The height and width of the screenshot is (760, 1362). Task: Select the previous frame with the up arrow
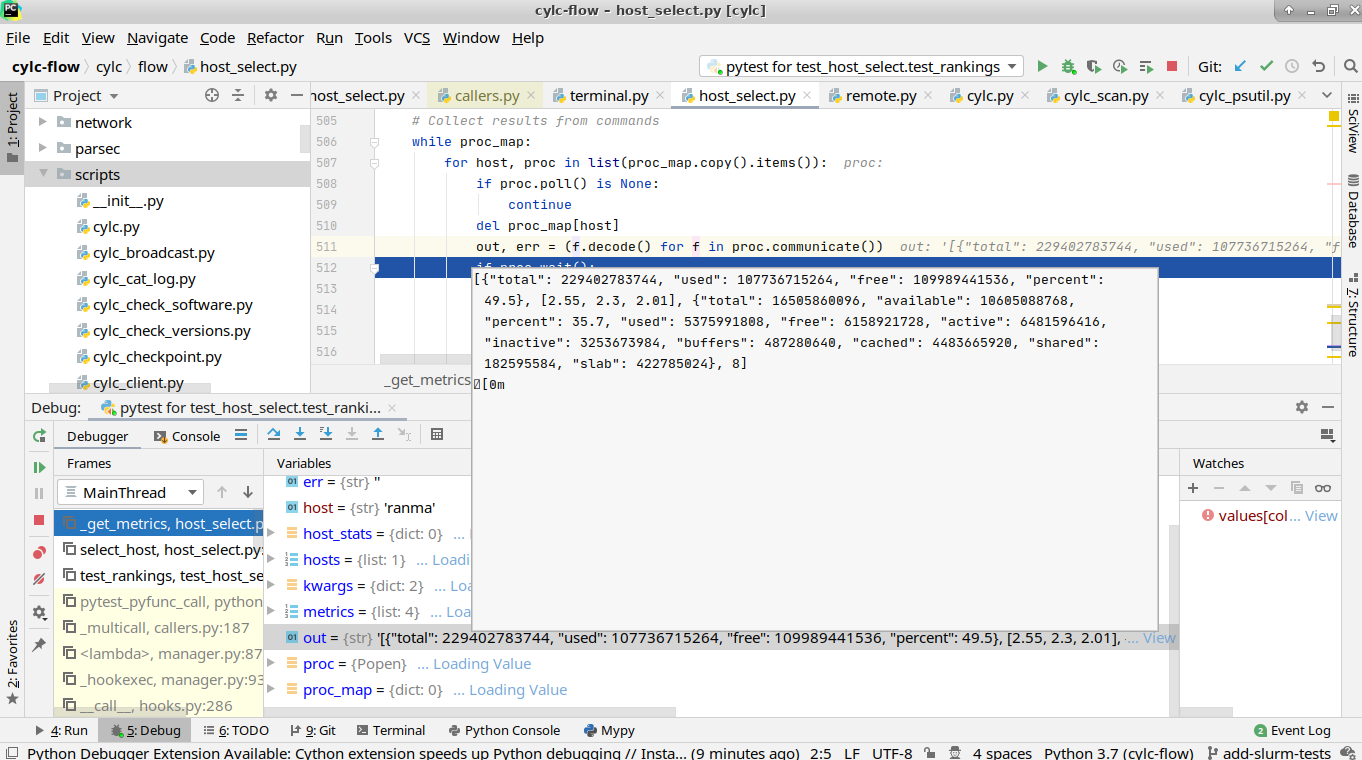point(222,492)
